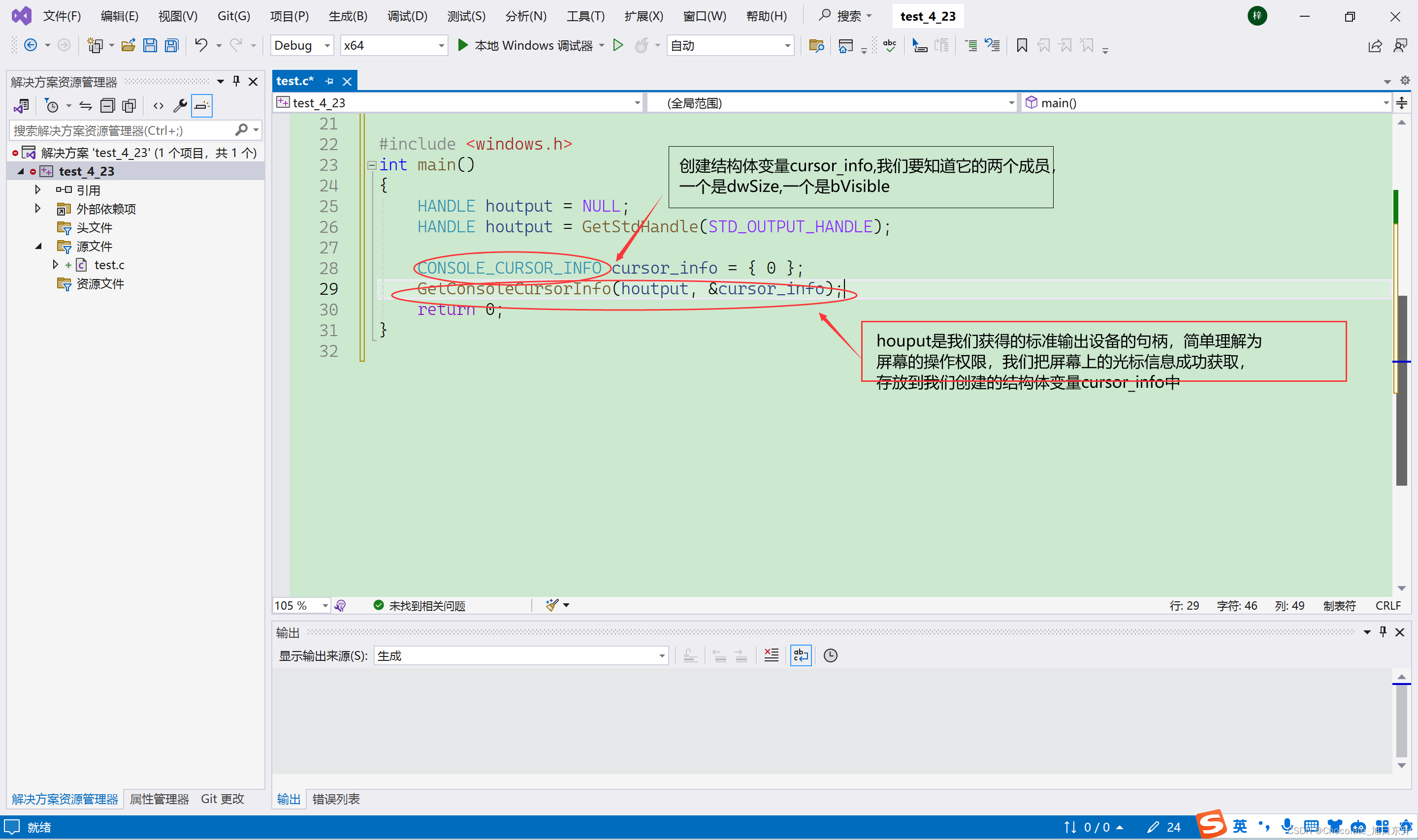Click the hot reload flame icon

click(x=642, y=45)
